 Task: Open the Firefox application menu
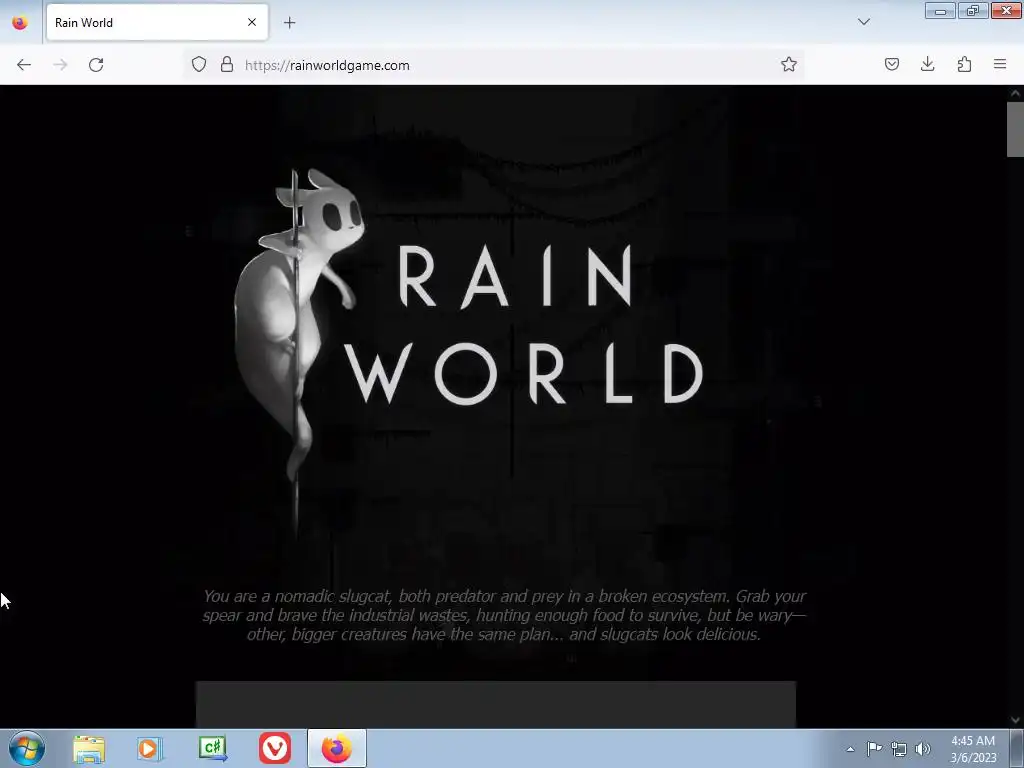[x=1000, y=64]
